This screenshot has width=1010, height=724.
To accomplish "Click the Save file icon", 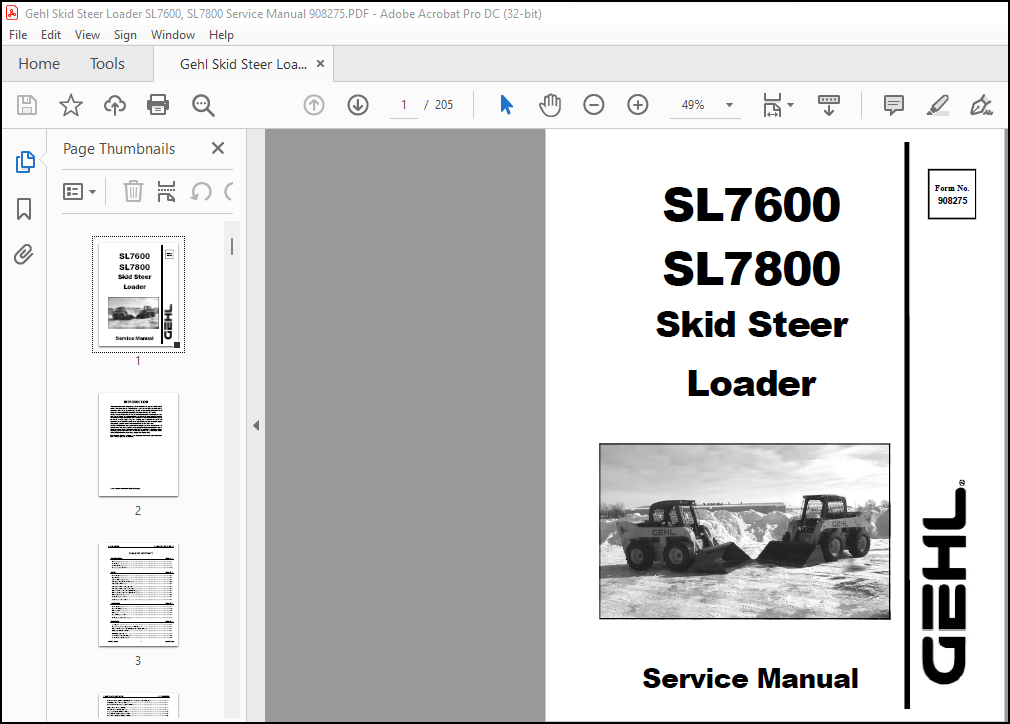I will [x=26, y=105].
